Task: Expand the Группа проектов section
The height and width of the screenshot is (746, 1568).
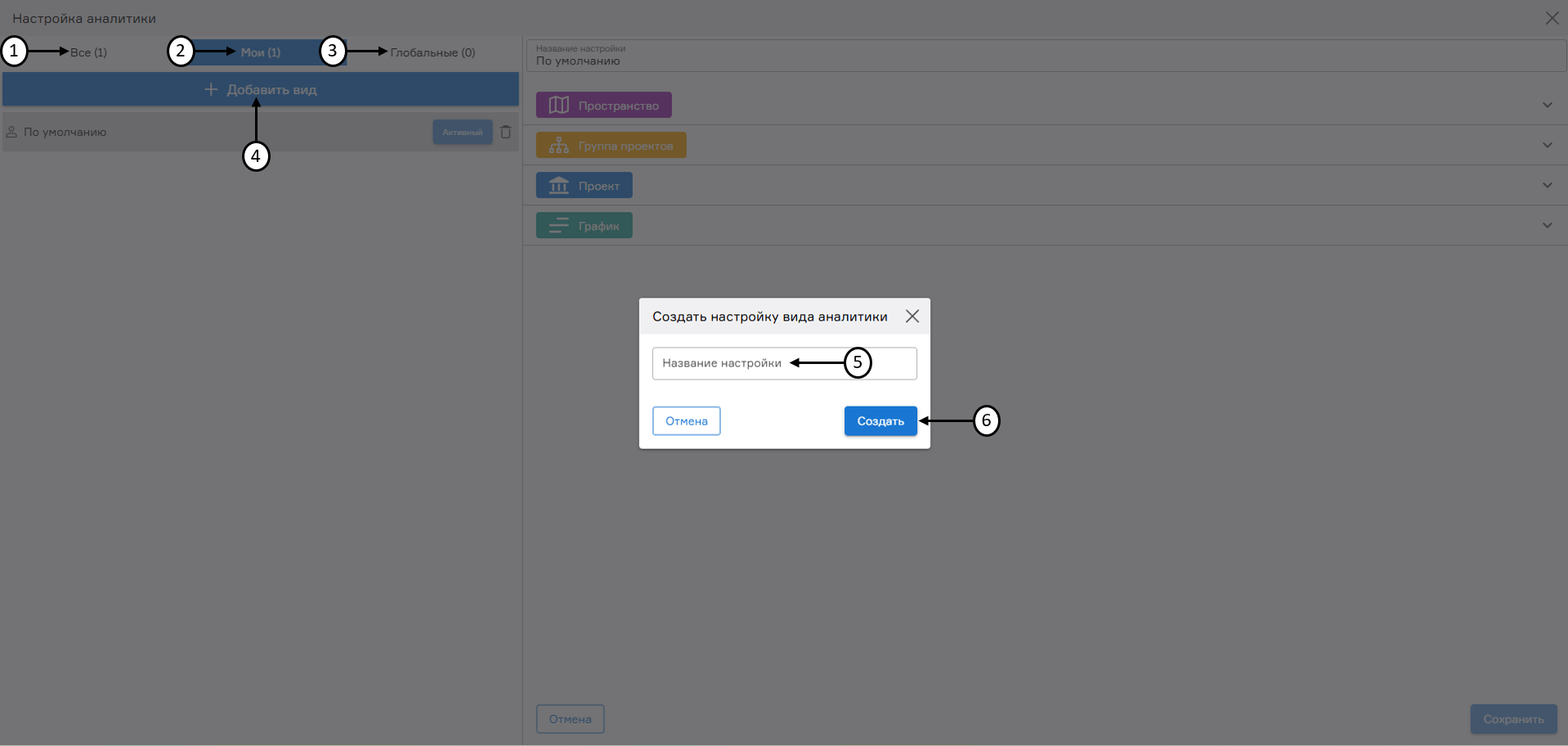Action: coord(1547,145)
